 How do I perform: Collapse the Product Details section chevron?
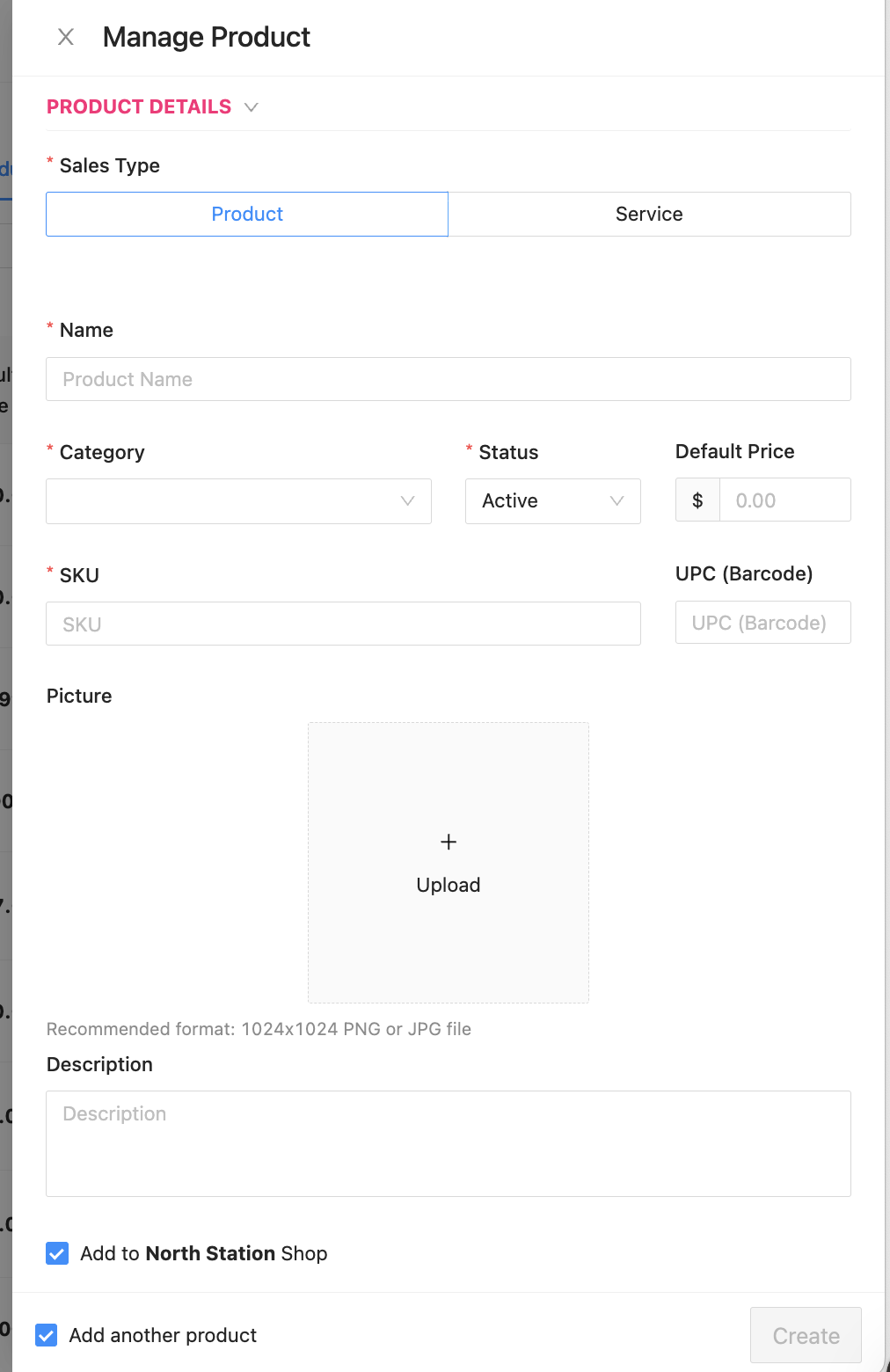pos(252,107)
